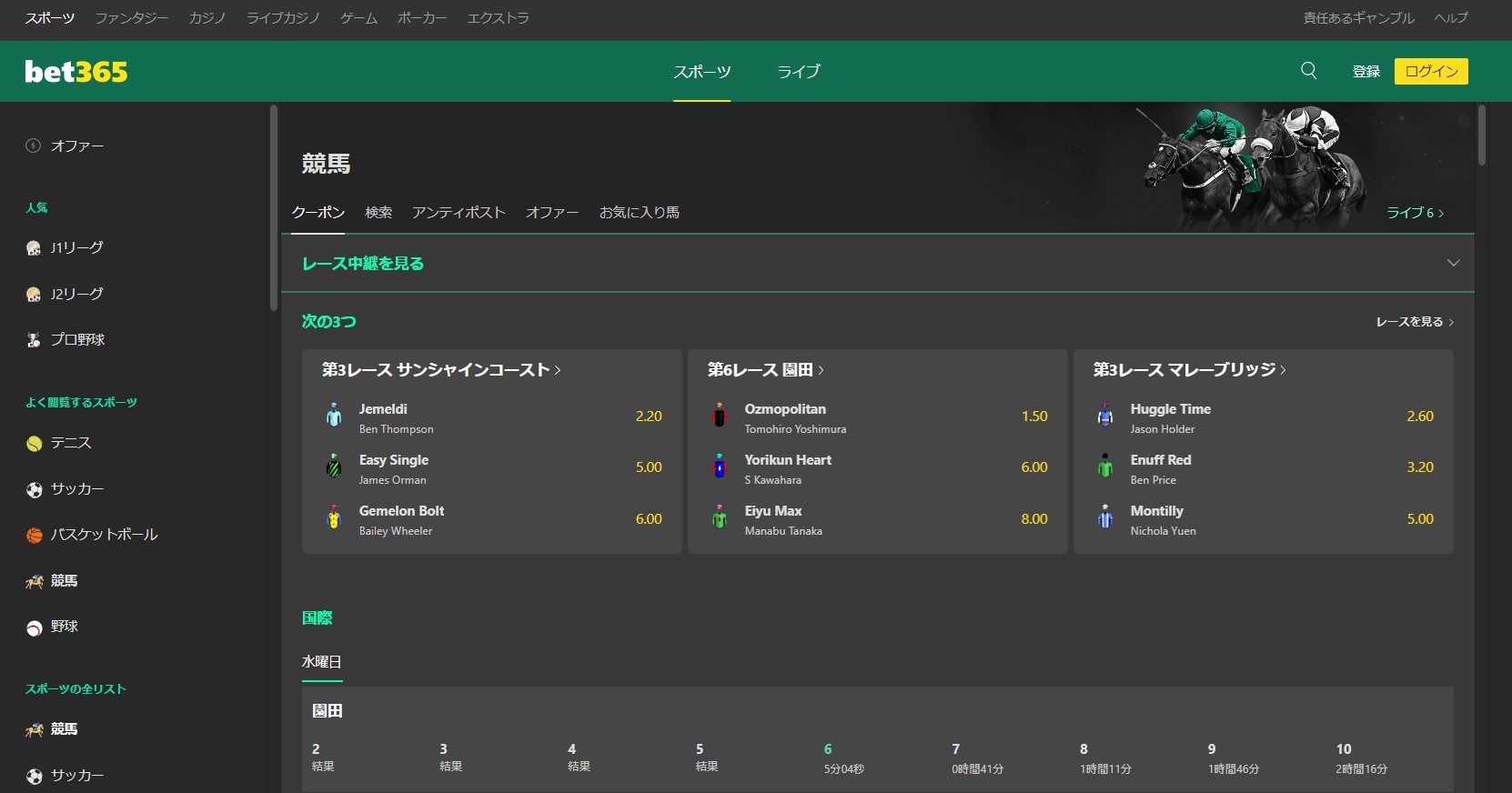The width and height of the screenshot is (1512, 793).
Task: Click the Gemelon Bolt jockey silk icon
Action: tap(334, 517)
